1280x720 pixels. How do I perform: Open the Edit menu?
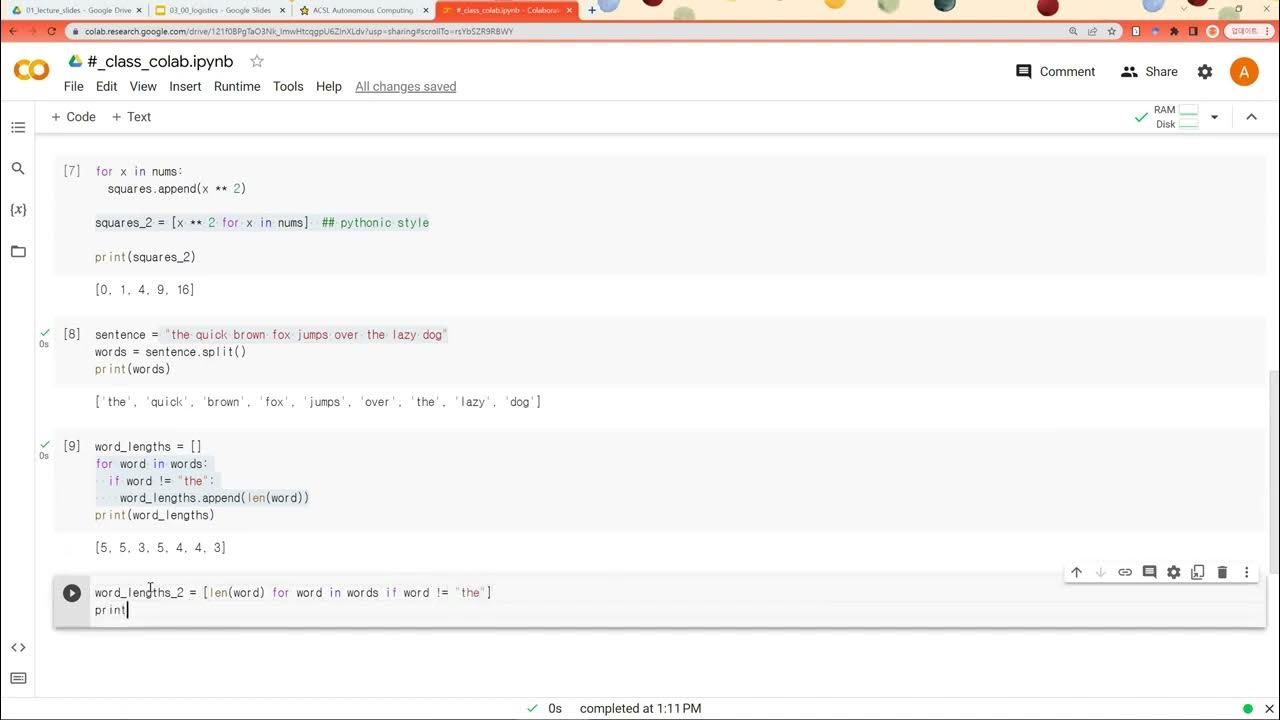tap(106, 87)
